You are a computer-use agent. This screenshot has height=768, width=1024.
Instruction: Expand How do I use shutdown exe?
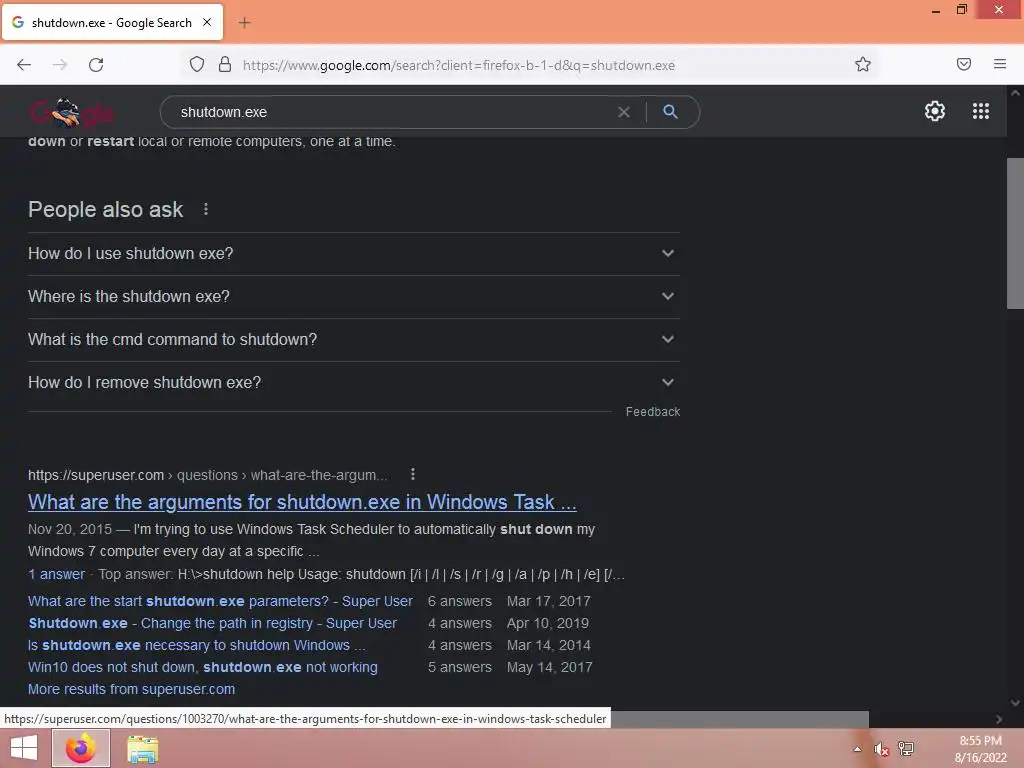[x=353, y=253]
